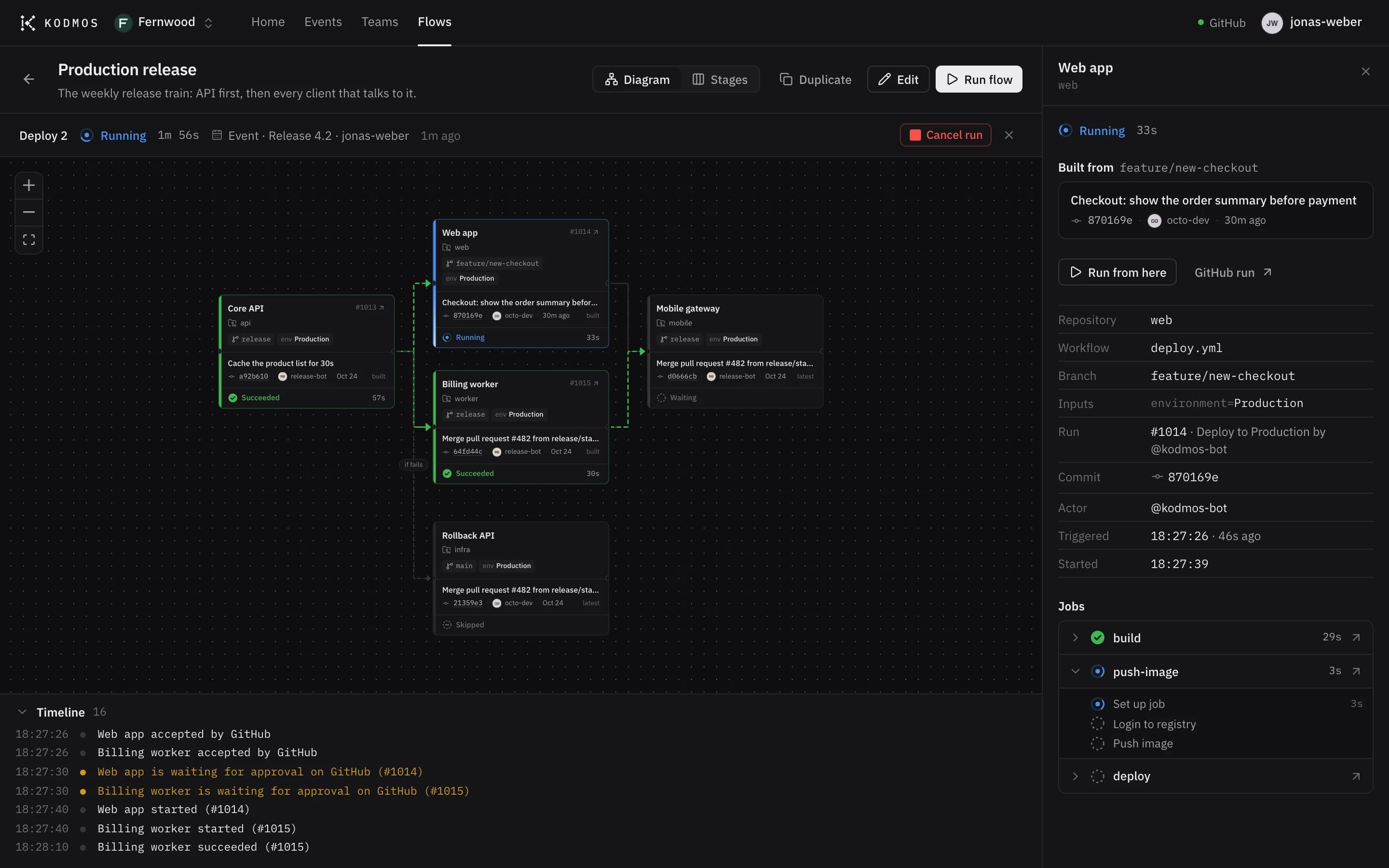Select the Flows tab

pos(434,22)
